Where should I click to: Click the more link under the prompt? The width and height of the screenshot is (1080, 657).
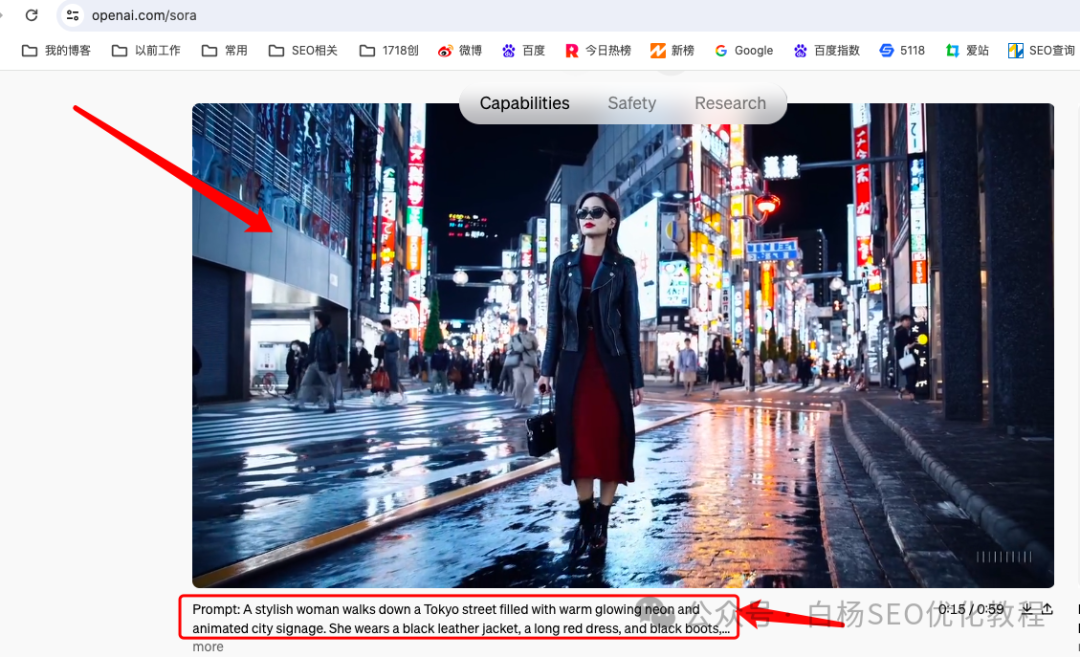tap(207, 646)
